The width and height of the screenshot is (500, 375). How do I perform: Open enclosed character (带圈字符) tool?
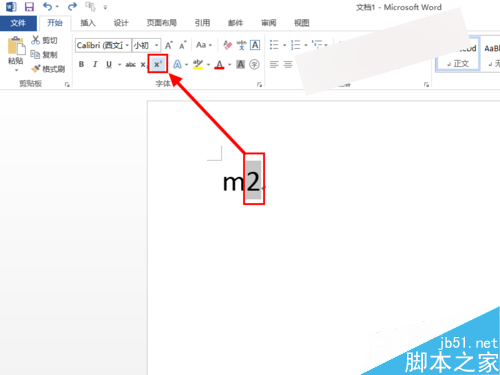tap(254, 64)
